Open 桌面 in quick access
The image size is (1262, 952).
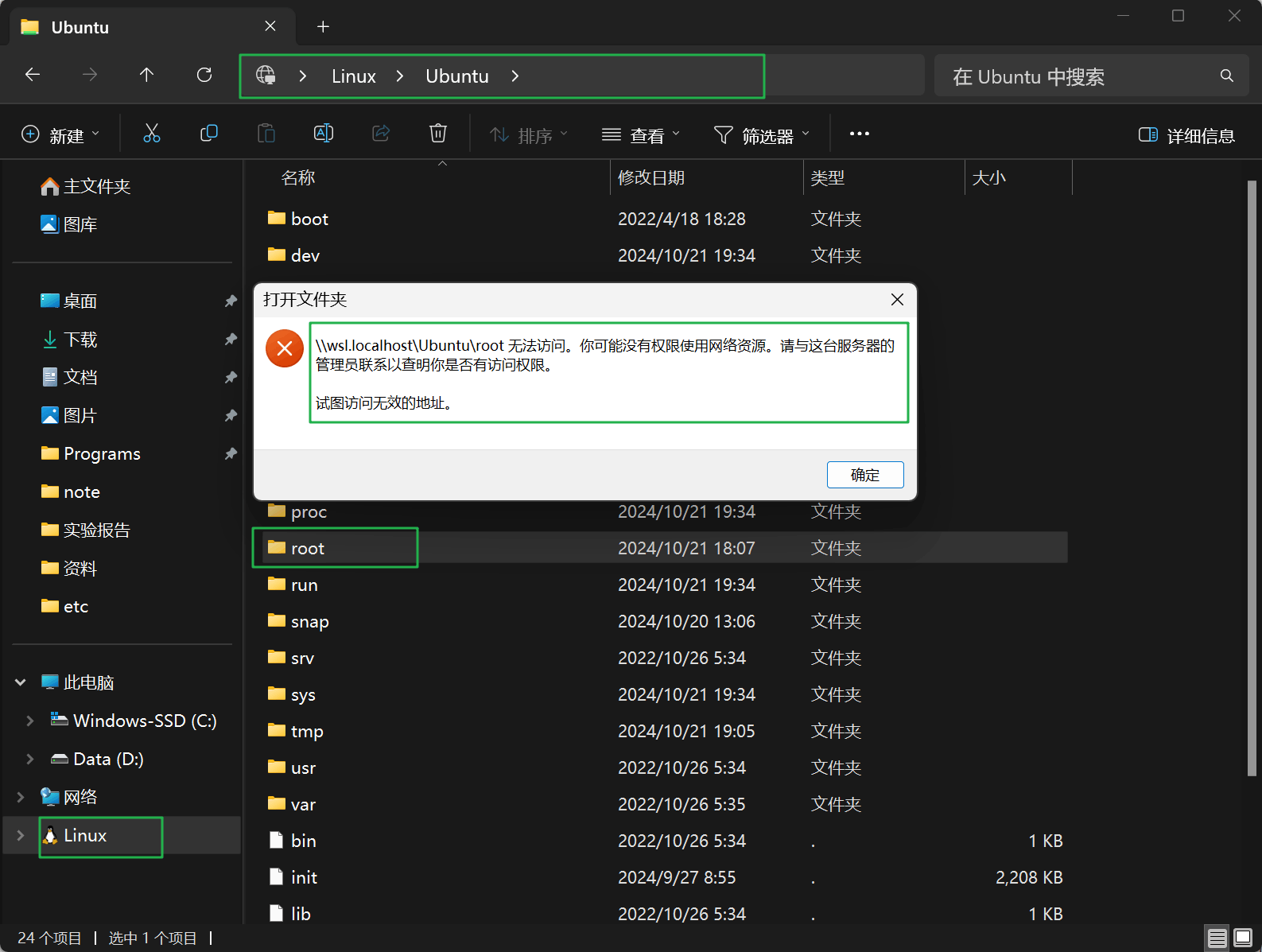point(68,301)
